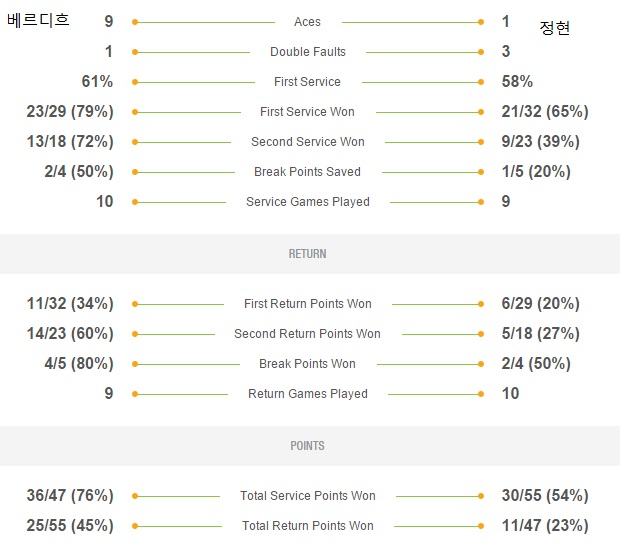Click right orange dot beside Break Points Saved
620x543 pixels.
click(481, 172)
